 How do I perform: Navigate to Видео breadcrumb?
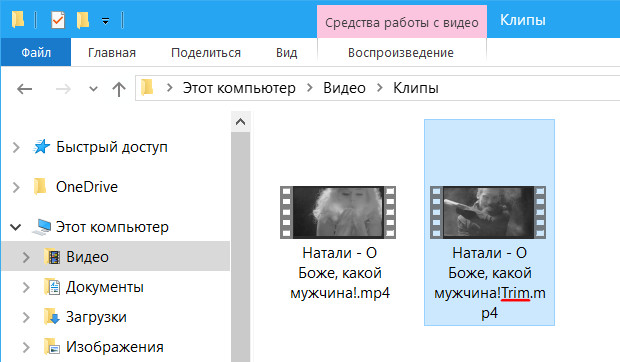pyautogui.click(x=344, y=88)
